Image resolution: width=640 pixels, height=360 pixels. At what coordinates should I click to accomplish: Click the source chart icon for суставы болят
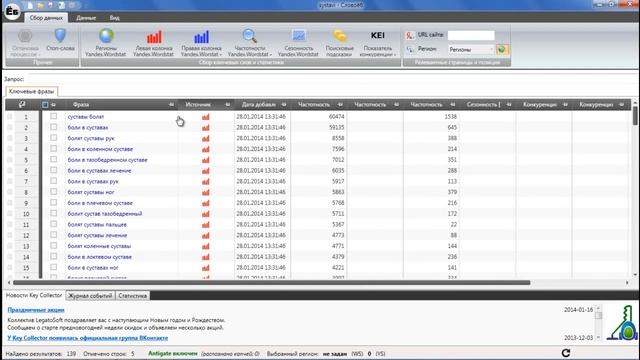click(206, 117)
